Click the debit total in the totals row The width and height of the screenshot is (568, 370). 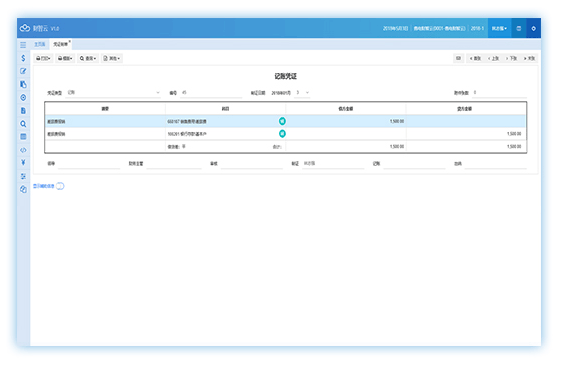(397, 146)
